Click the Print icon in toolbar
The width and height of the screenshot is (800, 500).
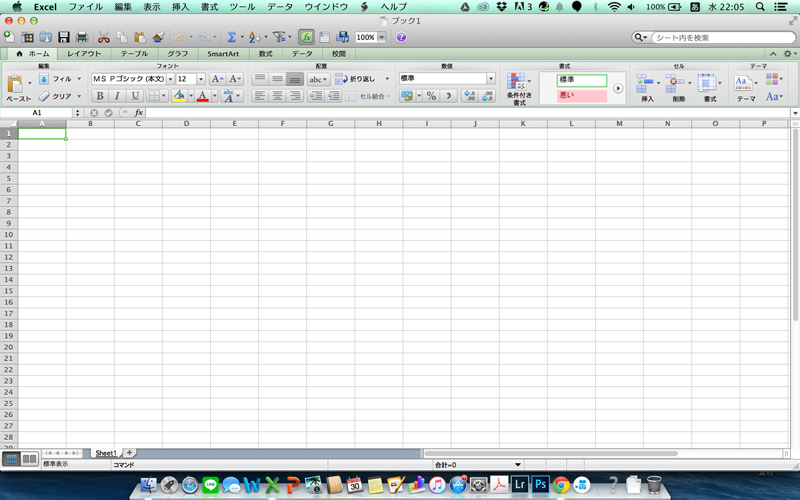(x=82, y=37)
